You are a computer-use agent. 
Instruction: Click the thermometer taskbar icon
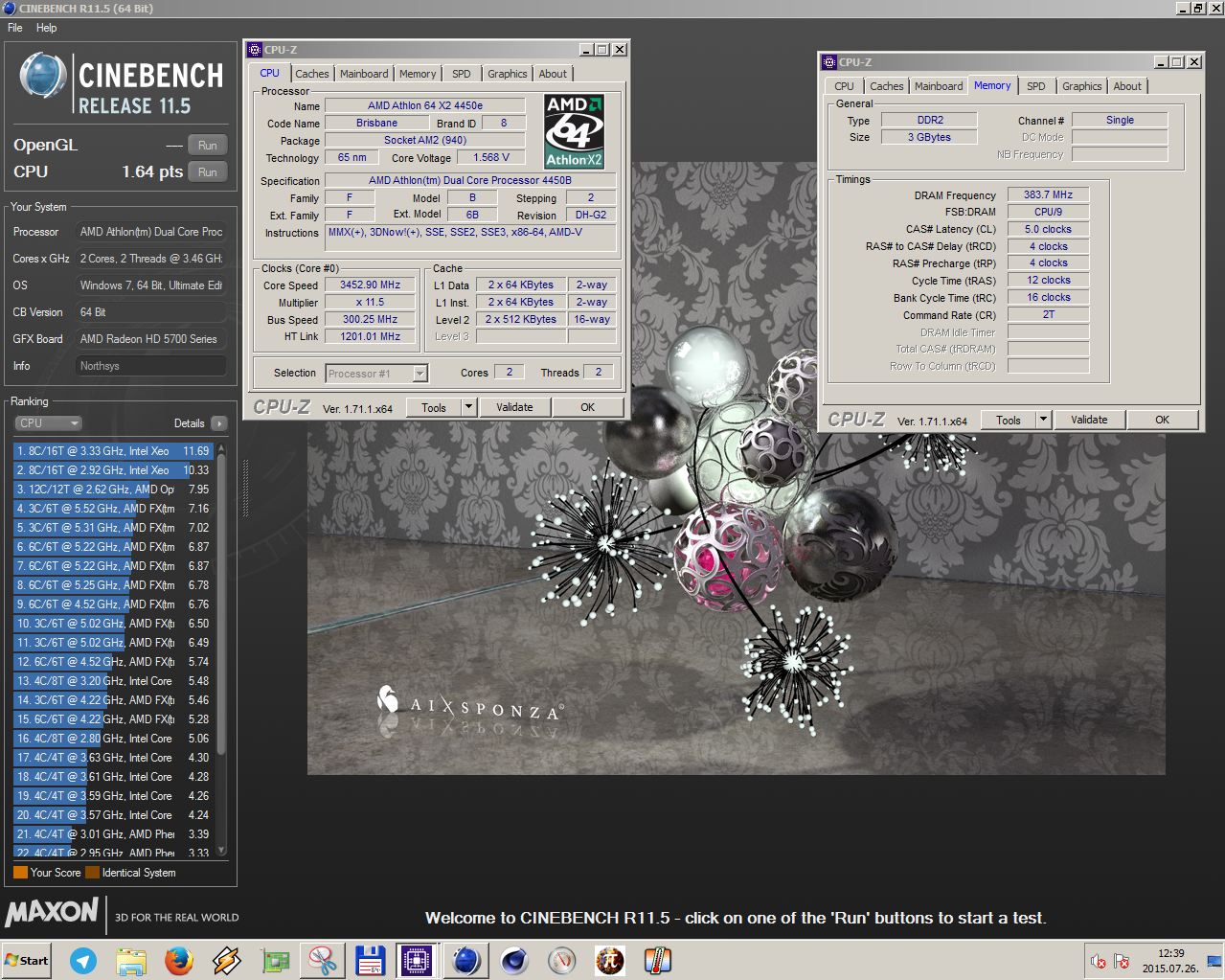[x=658, y=960]
